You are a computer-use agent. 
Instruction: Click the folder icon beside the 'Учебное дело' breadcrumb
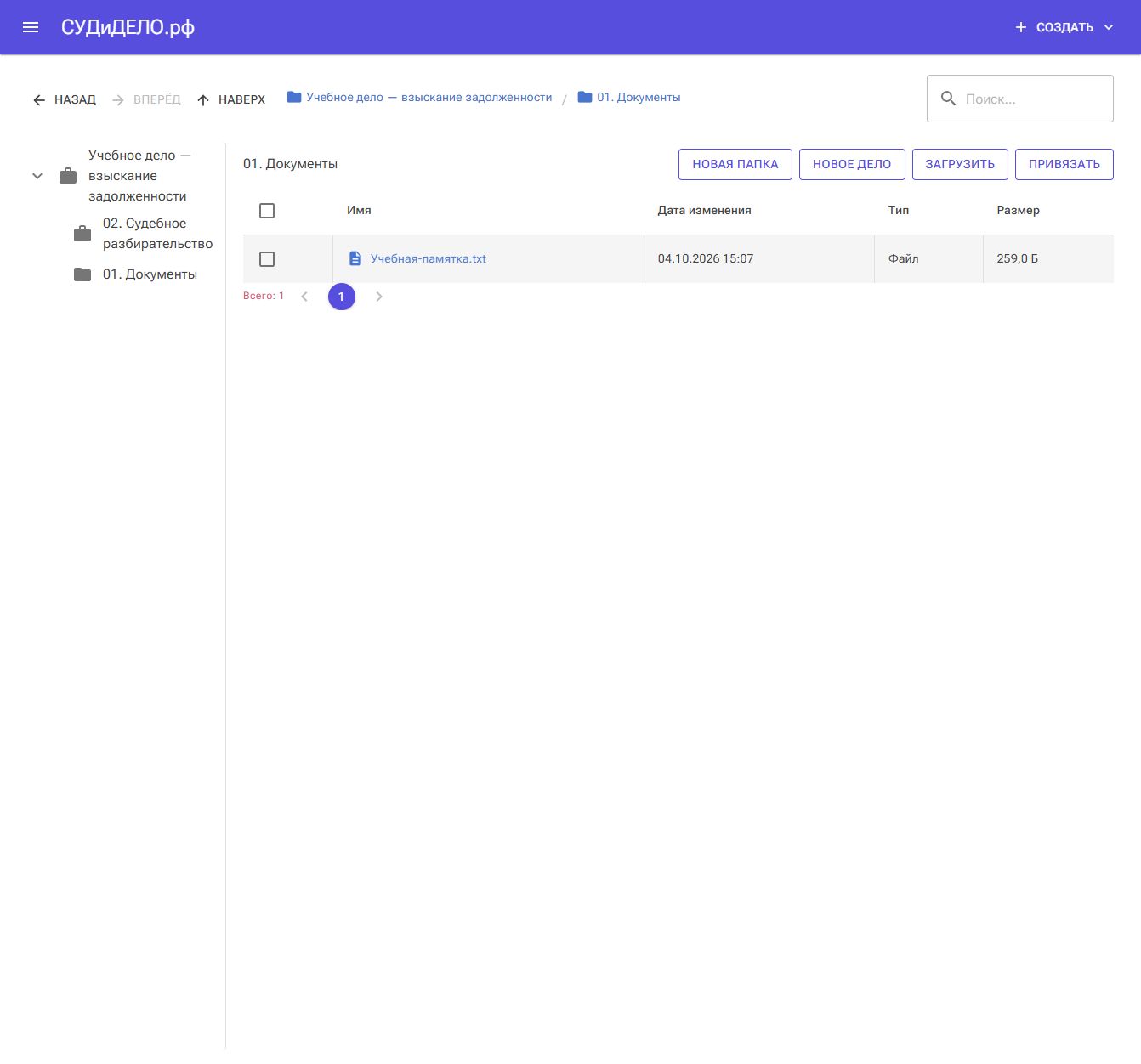coord(294,97)
